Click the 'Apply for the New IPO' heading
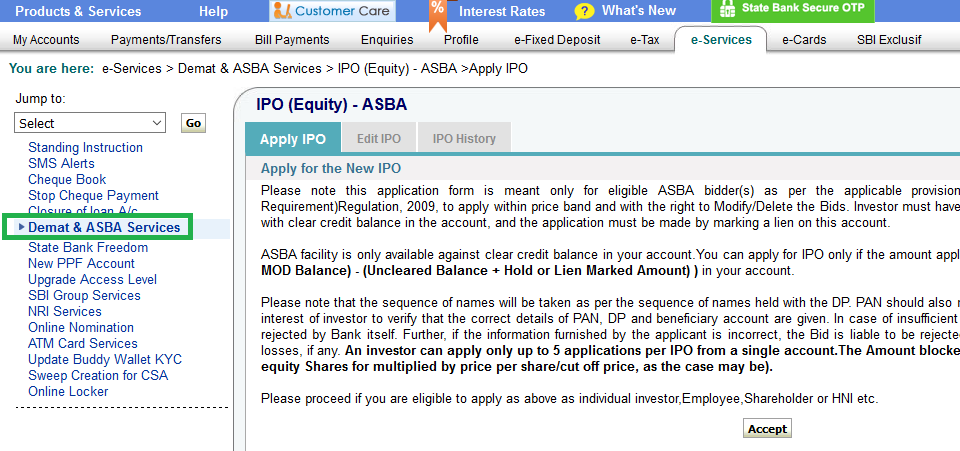Viewport: 960px width, 451px height. coord(331,168)
